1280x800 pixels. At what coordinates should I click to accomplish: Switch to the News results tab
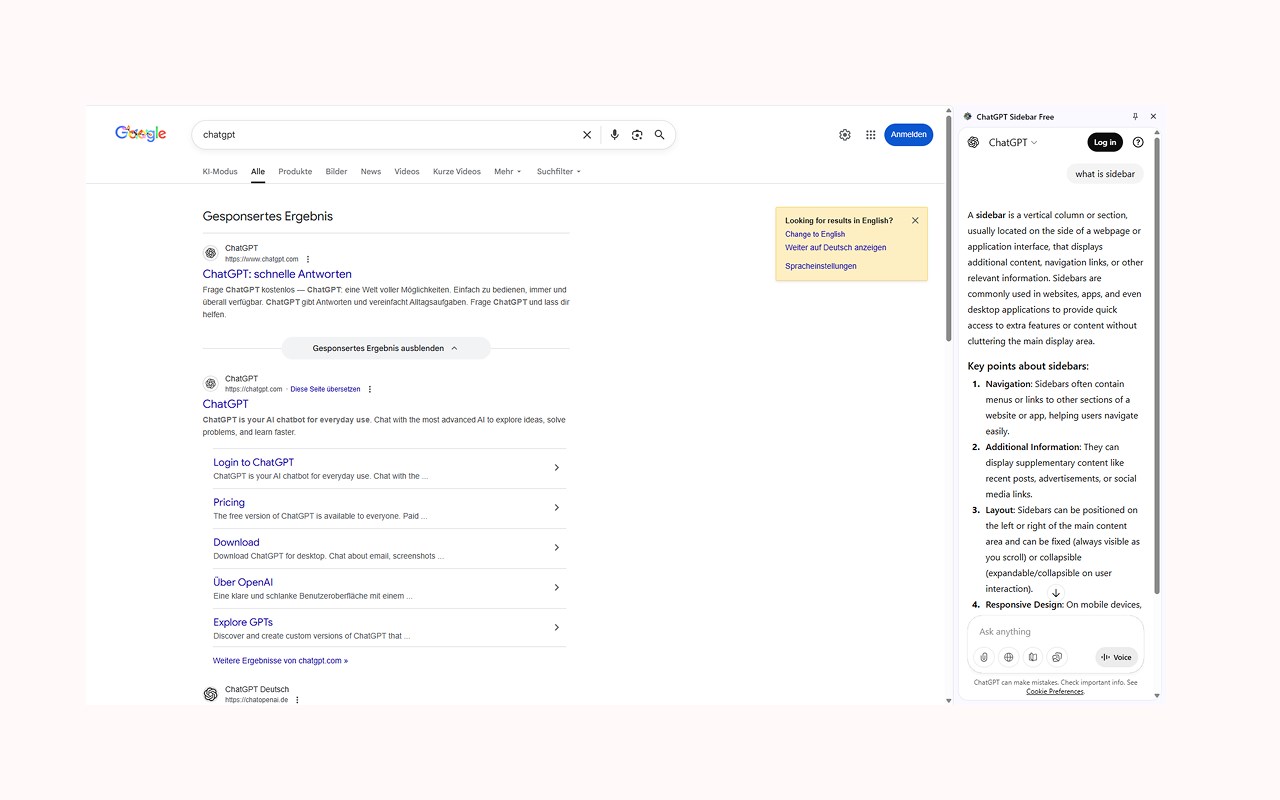(371, 171)
